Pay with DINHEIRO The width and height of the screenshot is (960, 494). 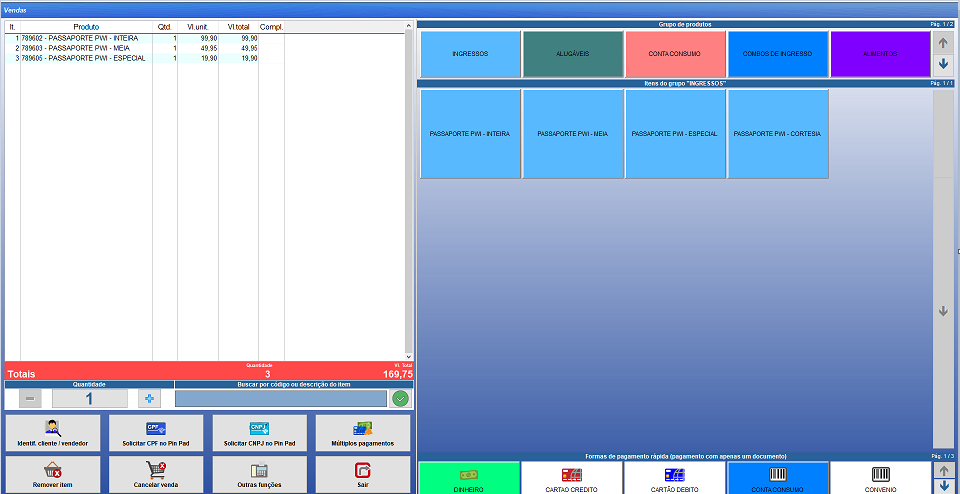click(x=469, y=477)
